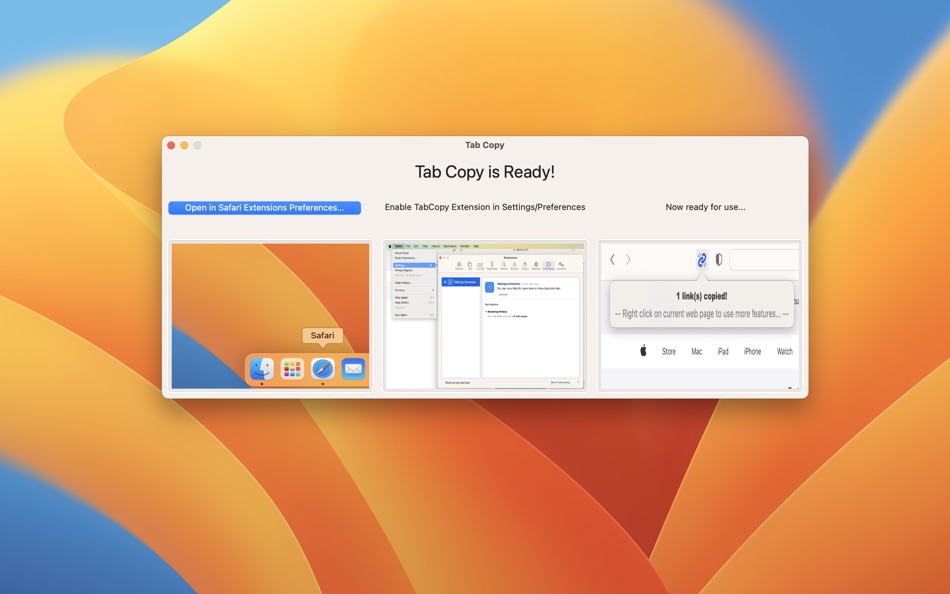The height and width of the screenshot is (594, 950).
Task: Click the Safari tooltip label above the dock
Action: point(322,335)
